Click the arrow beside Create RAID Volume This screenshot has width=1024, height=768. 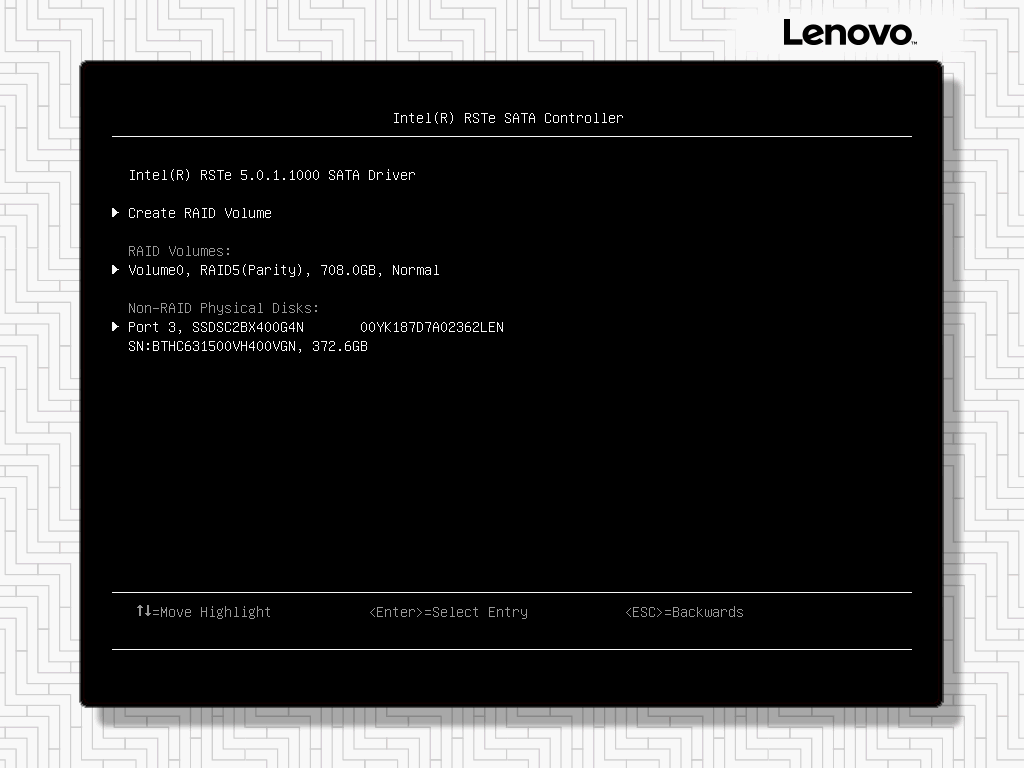(116, 213)
